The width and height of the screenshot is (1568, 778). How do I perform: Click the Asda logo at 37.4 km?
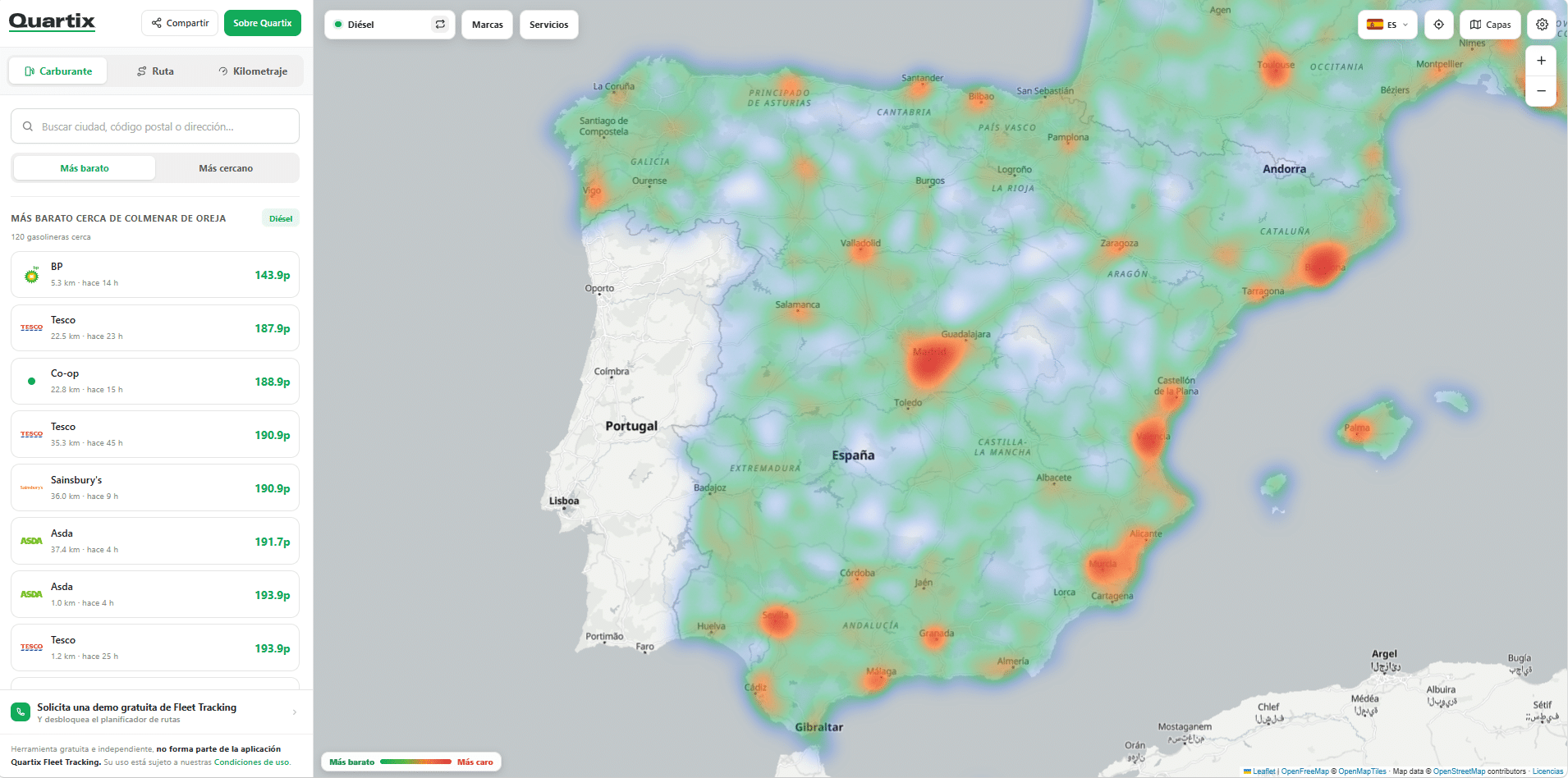(x=31, y=541)
